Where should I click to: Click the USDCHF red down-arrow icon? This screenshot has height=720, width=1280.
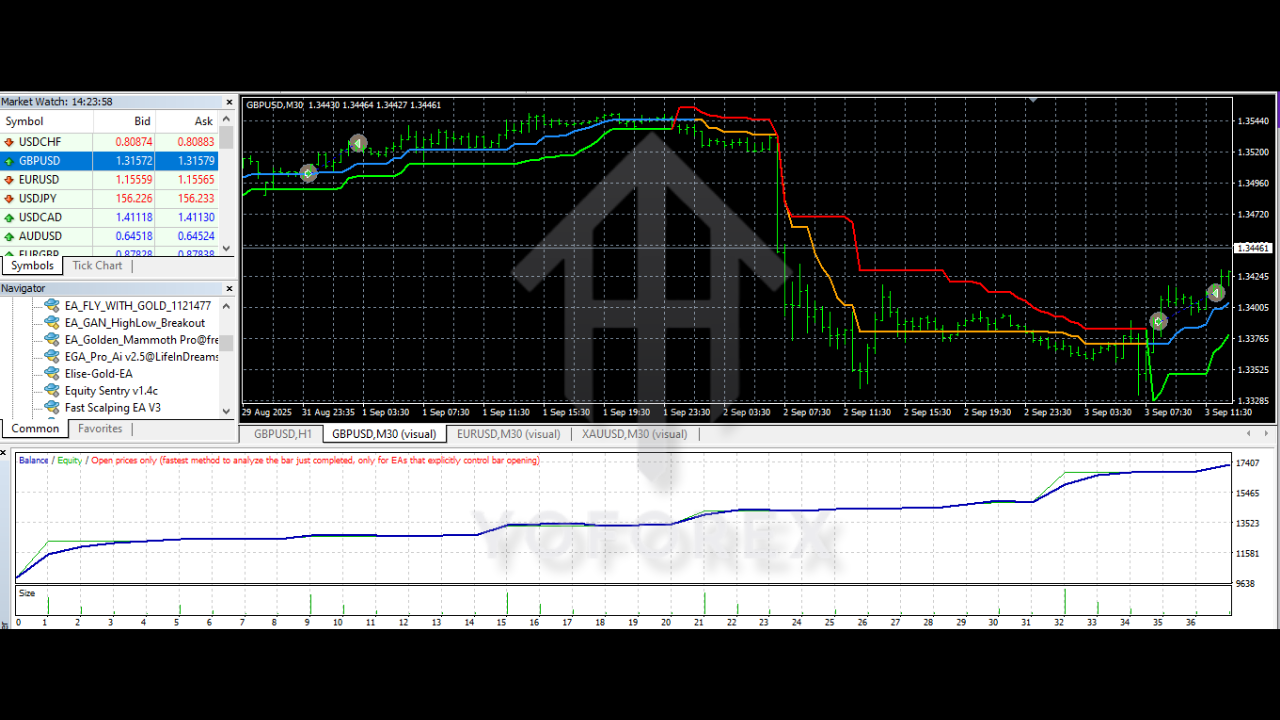9,142
